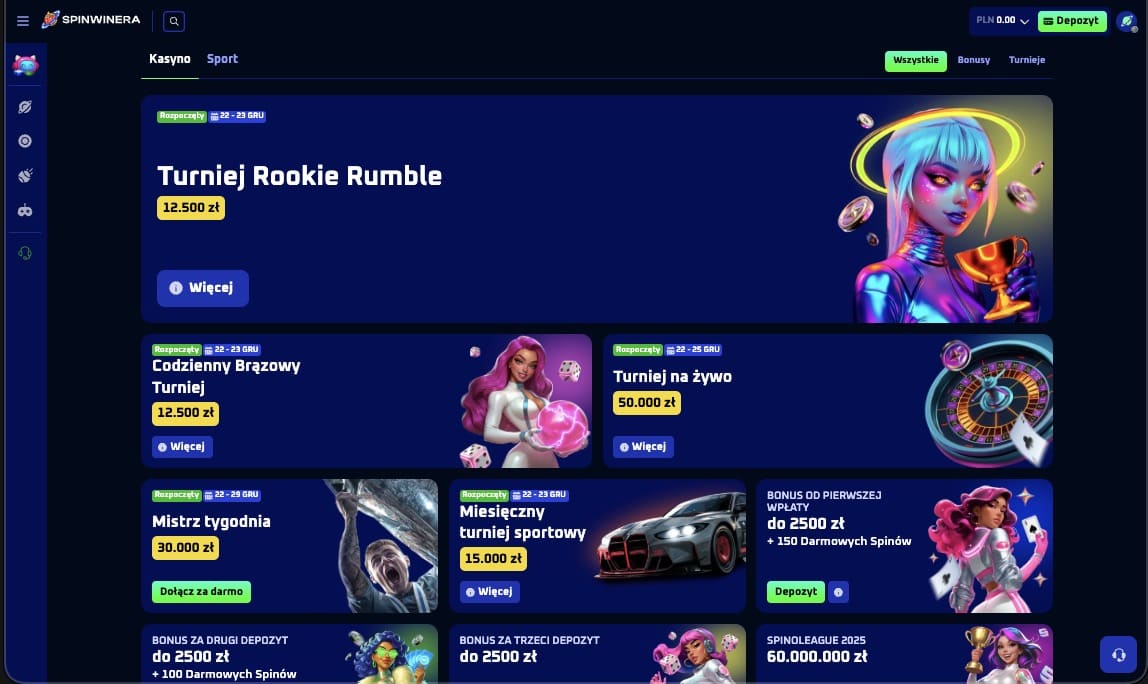1148x684 pixels.
Task: Click the search magnifier icon
Action: coord(174,21)
